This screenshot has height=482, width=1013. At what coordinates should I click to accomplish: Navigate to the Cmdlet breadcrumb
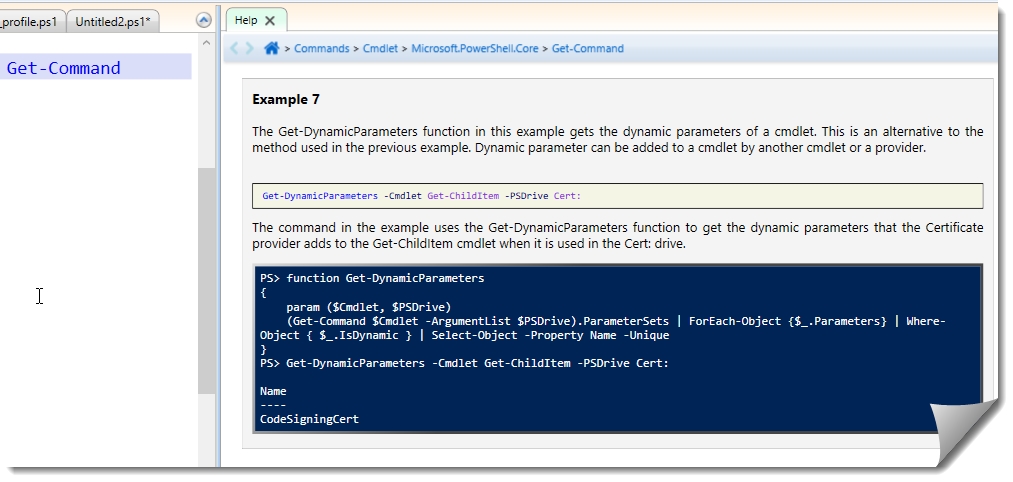(x=380, y=48)
